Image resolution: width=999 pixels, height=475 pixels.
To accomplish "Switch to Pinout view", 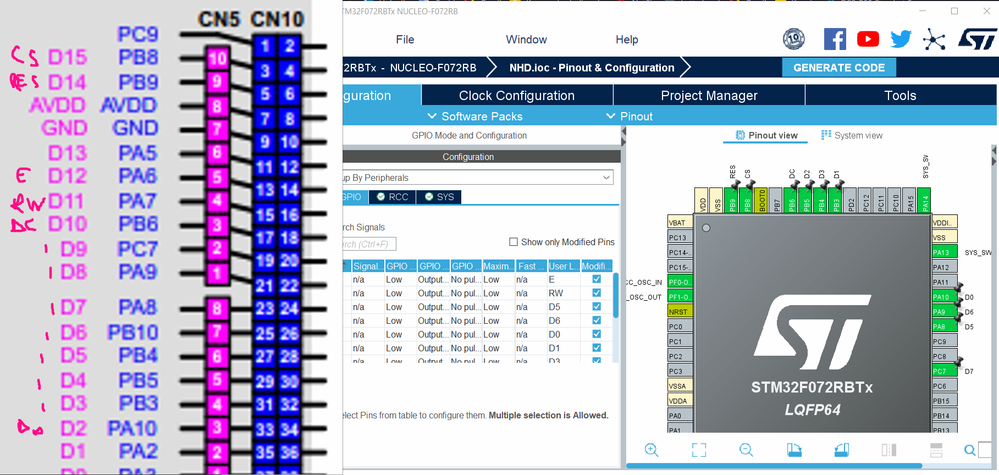I will tap(766, 135).
